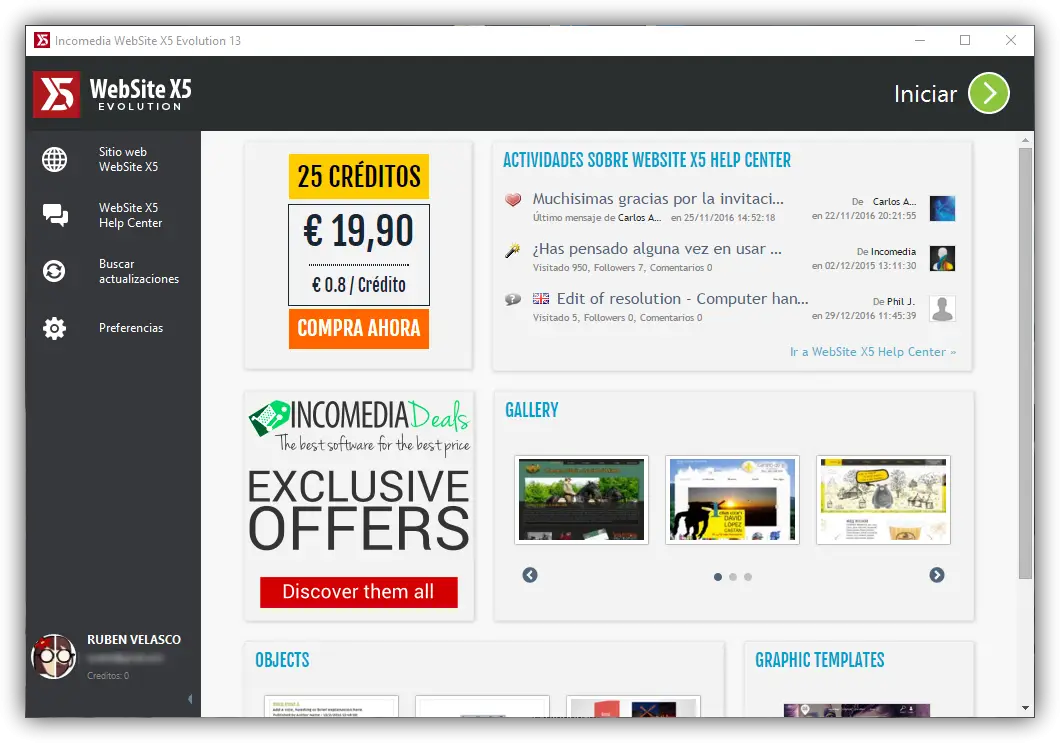Click the scrollbar down arrow
The image size is (1060, 743).
(1026, 709)
